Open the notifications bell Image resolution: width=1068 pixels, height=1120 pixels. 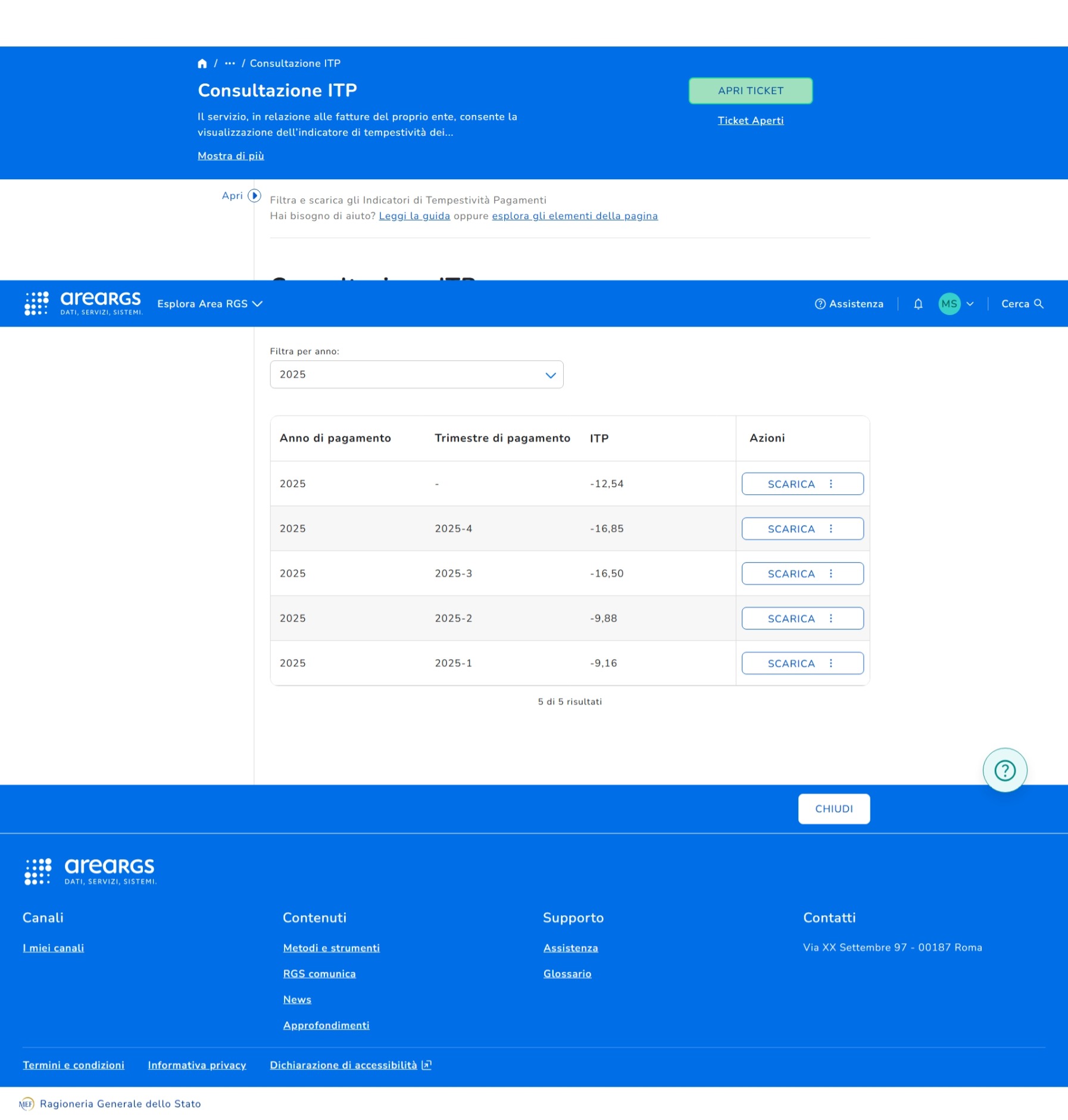click(918, 304)
